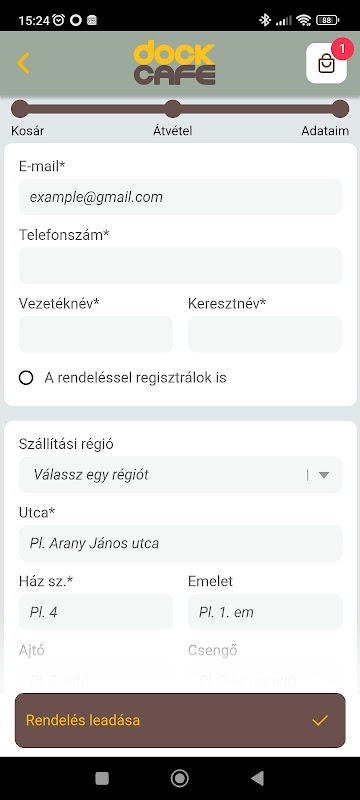Tap the Android home circle button

click(179, 778)
